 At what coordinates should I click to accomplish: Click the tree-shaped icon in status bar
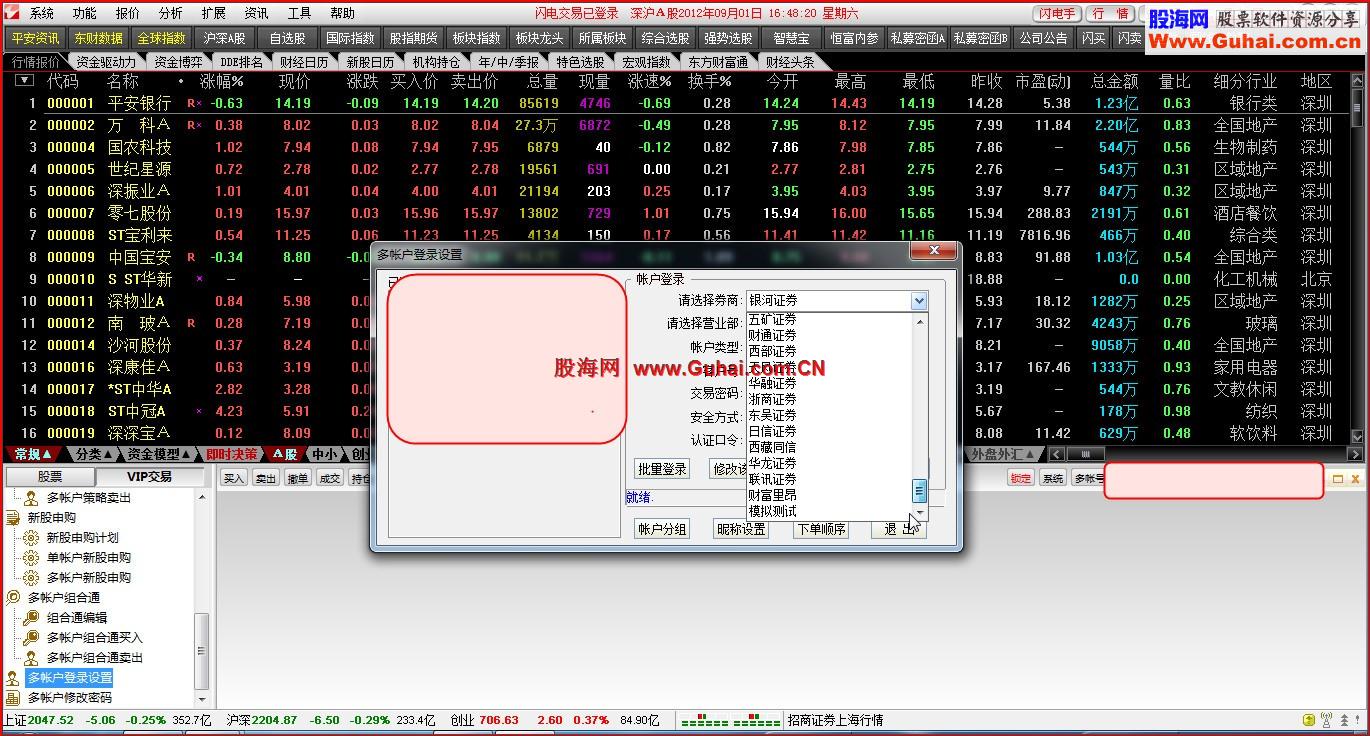click(1343, 720)
